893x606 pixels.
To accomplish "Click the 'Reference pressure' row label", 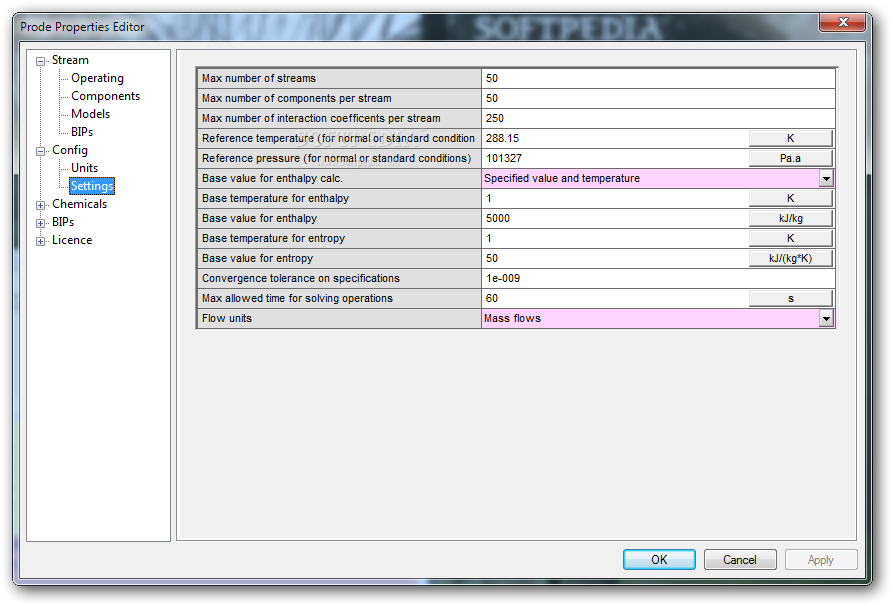I will point(337,158).
